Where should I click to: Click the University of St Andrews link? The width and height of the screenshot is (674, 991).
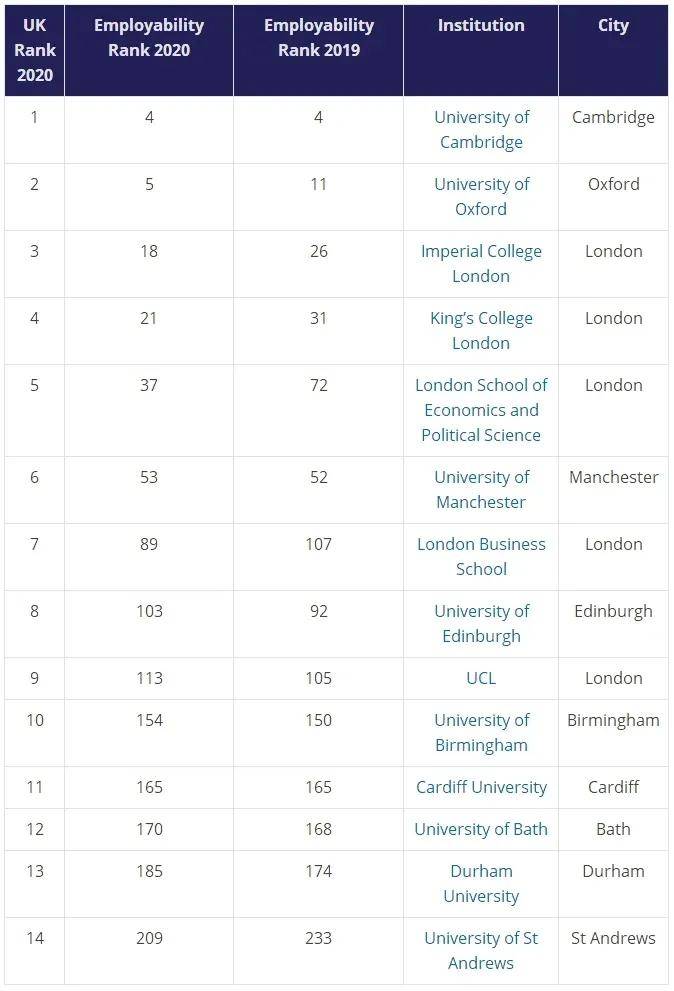(x=481, y=950)
